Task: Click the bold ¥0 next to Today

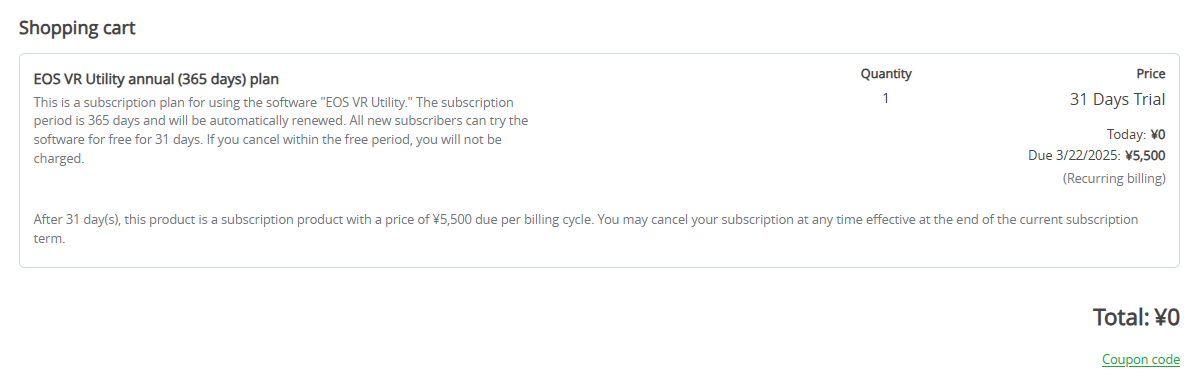Action: [x=1157, y=135]
